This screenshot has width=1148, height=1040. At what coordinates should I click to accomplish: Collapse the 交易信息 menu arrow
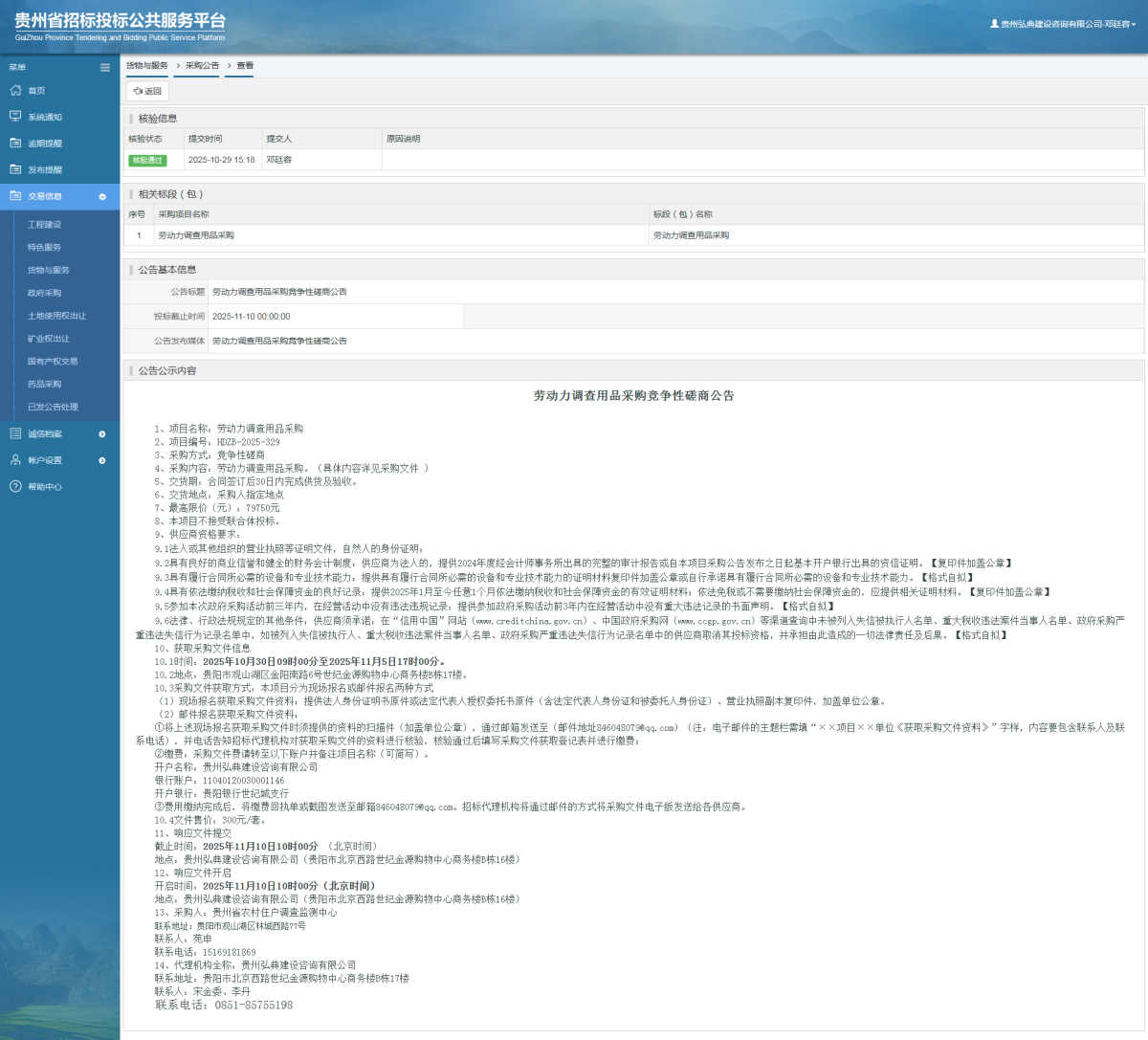click(x=102, y=197)
